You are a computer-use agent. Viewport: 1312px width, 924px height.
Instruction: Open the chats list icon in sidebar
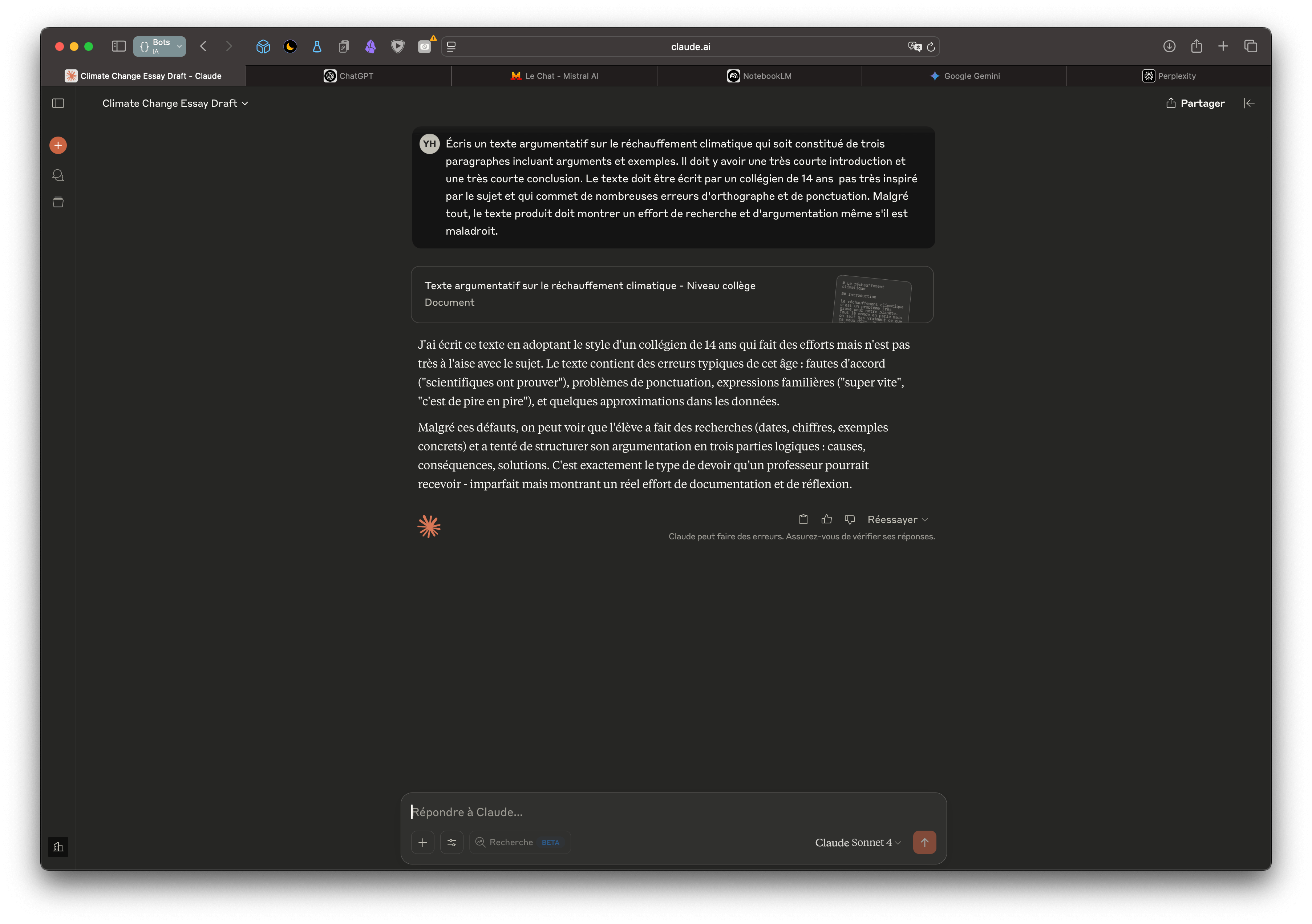click(58, 175)
